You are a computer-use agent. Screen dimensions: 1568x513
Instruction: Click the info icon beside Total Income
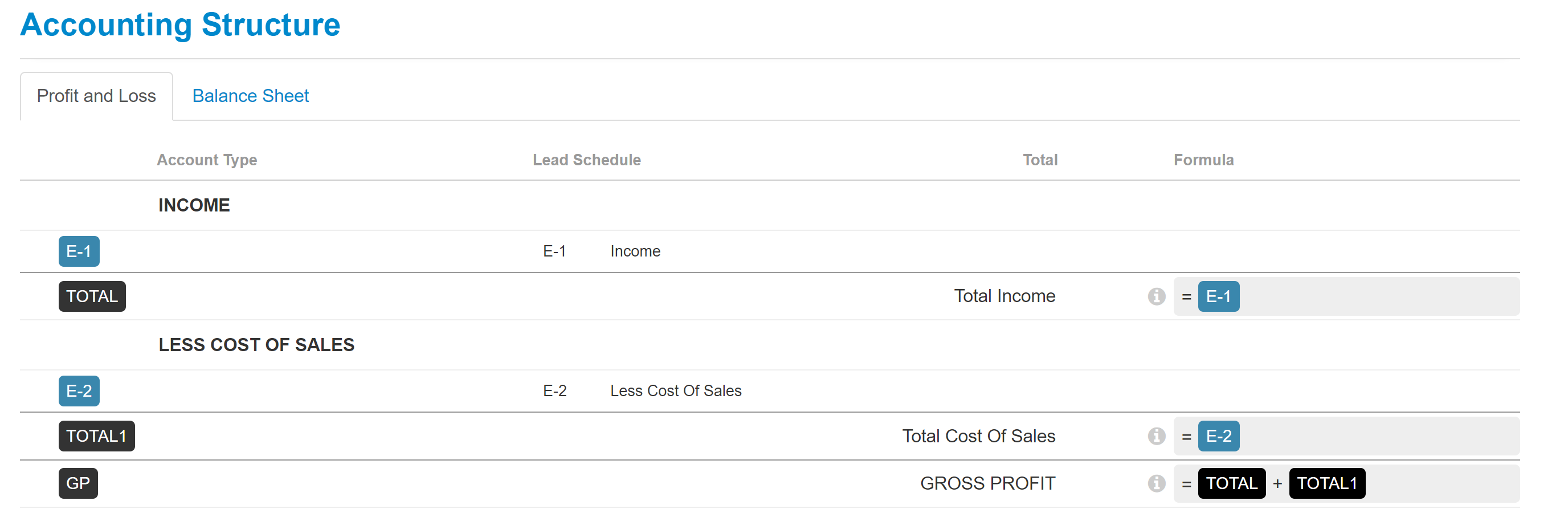[x=1157, y=296]
